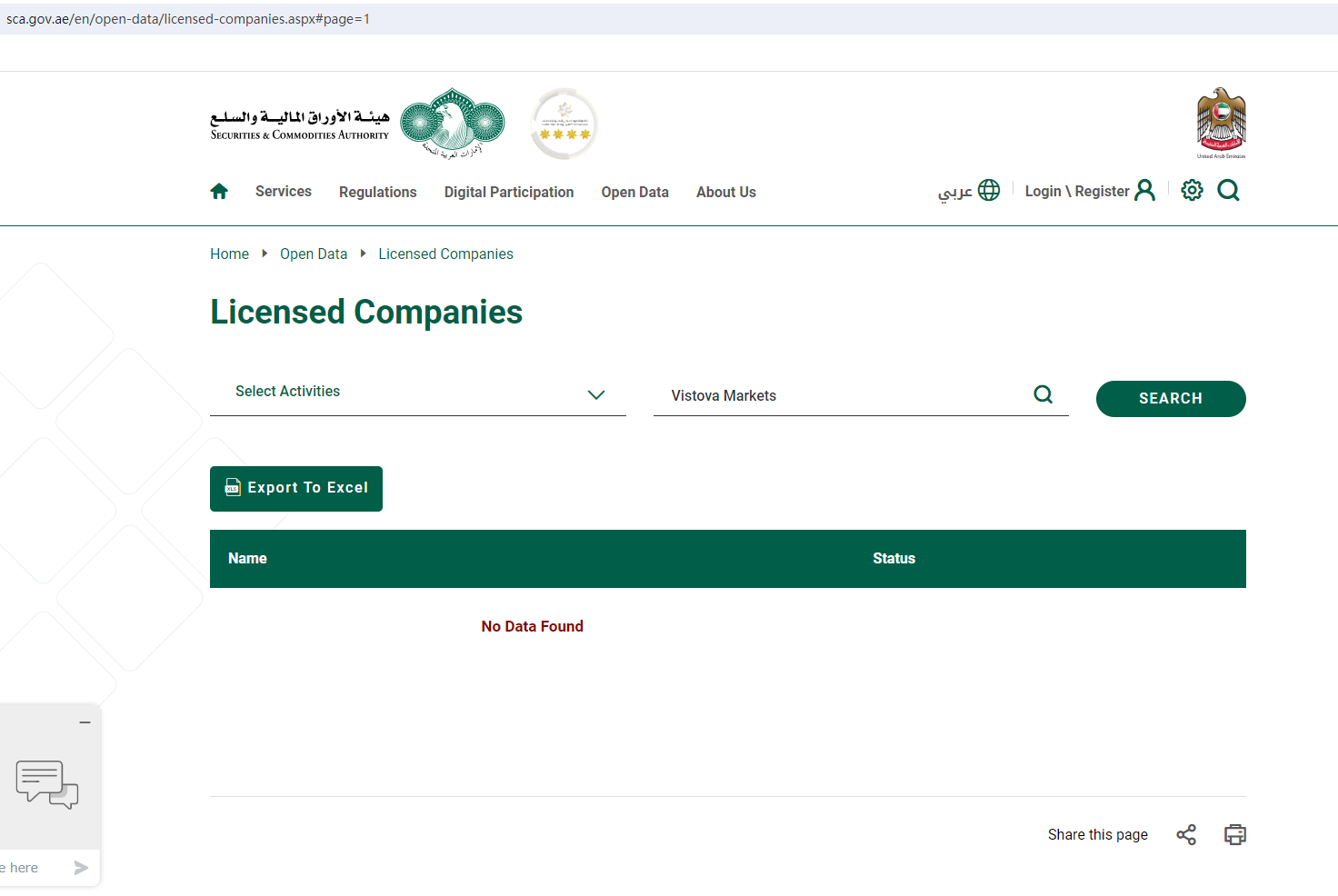This screenshot has height=896, width=1338.
Task: Minimize the chat widget panel
Action: click(x=85, y=722)
